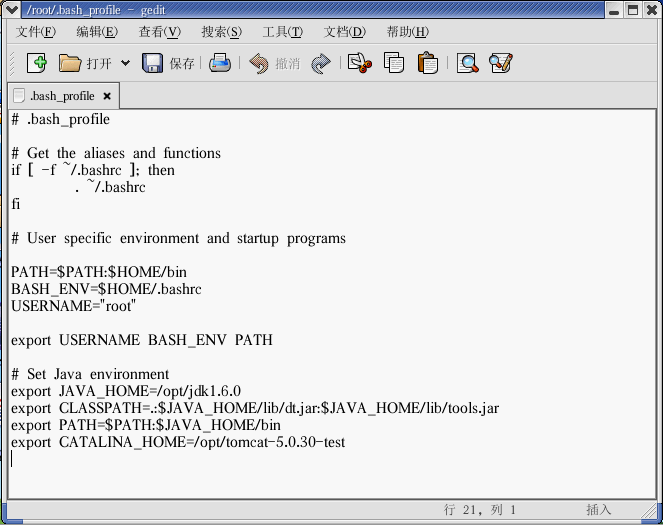This screenshot has width=663, height=525.
Task: Open the 搜索(S) menu
Action: 222,32
